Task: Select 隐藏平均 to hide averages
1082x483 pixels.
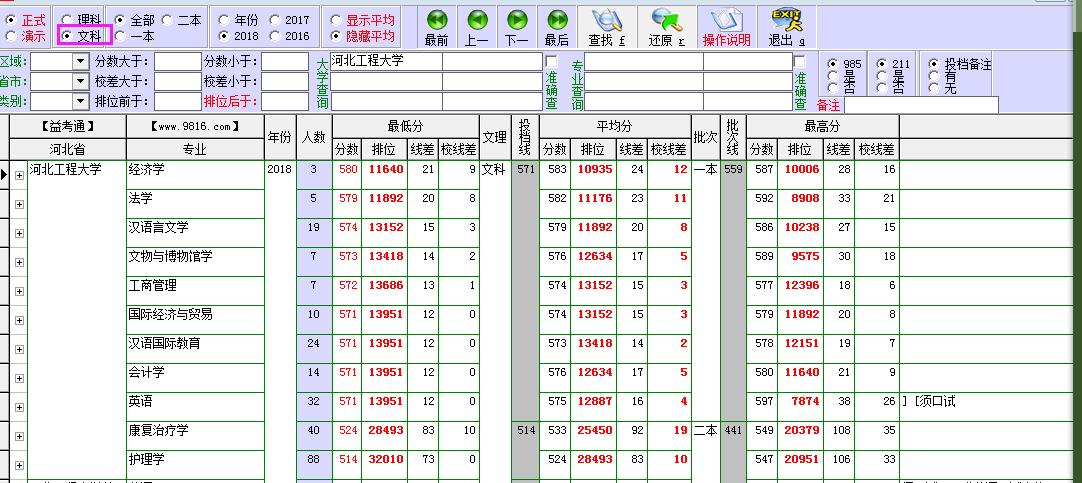Action: [336, 36]
